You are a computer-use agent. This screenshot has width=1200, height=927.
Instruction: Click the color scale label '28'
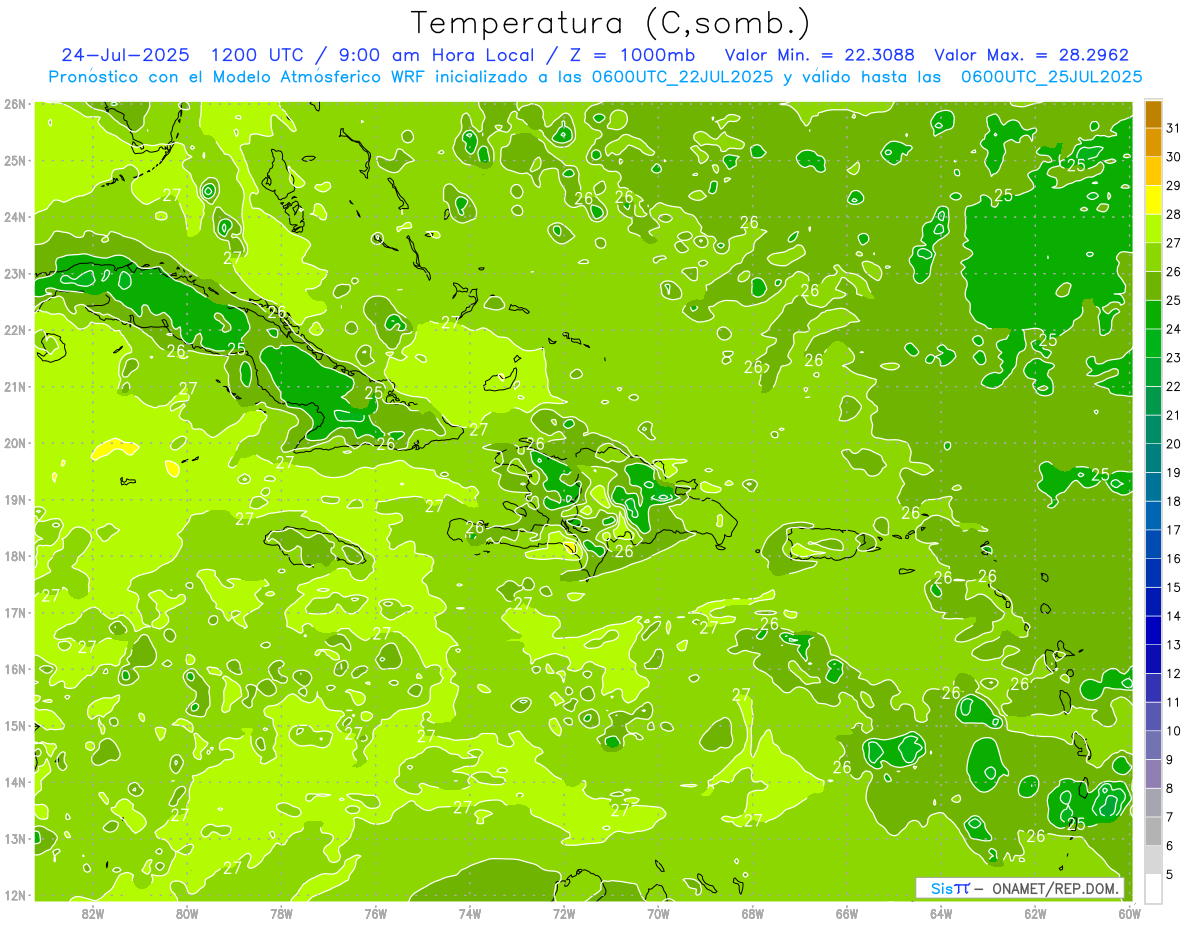[1173, 214]
